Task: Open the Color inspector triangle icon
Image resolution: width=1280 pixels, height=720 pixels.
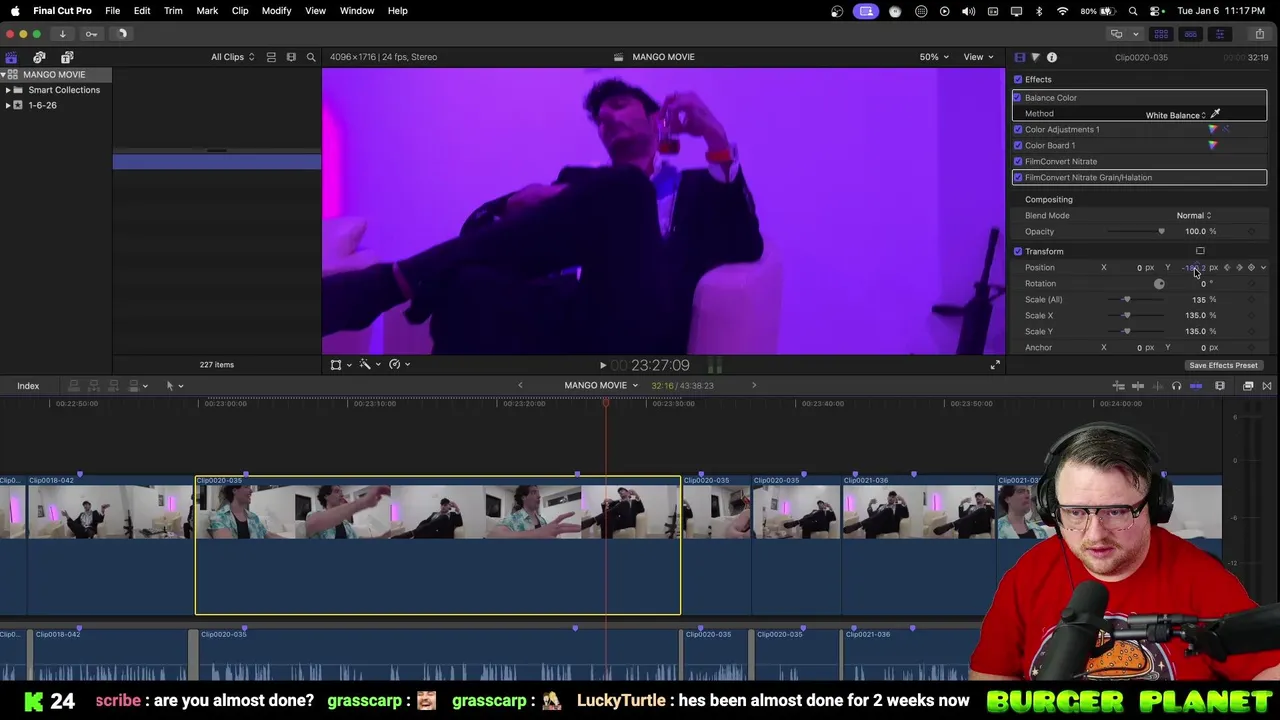Action: tap(1035, 57)
